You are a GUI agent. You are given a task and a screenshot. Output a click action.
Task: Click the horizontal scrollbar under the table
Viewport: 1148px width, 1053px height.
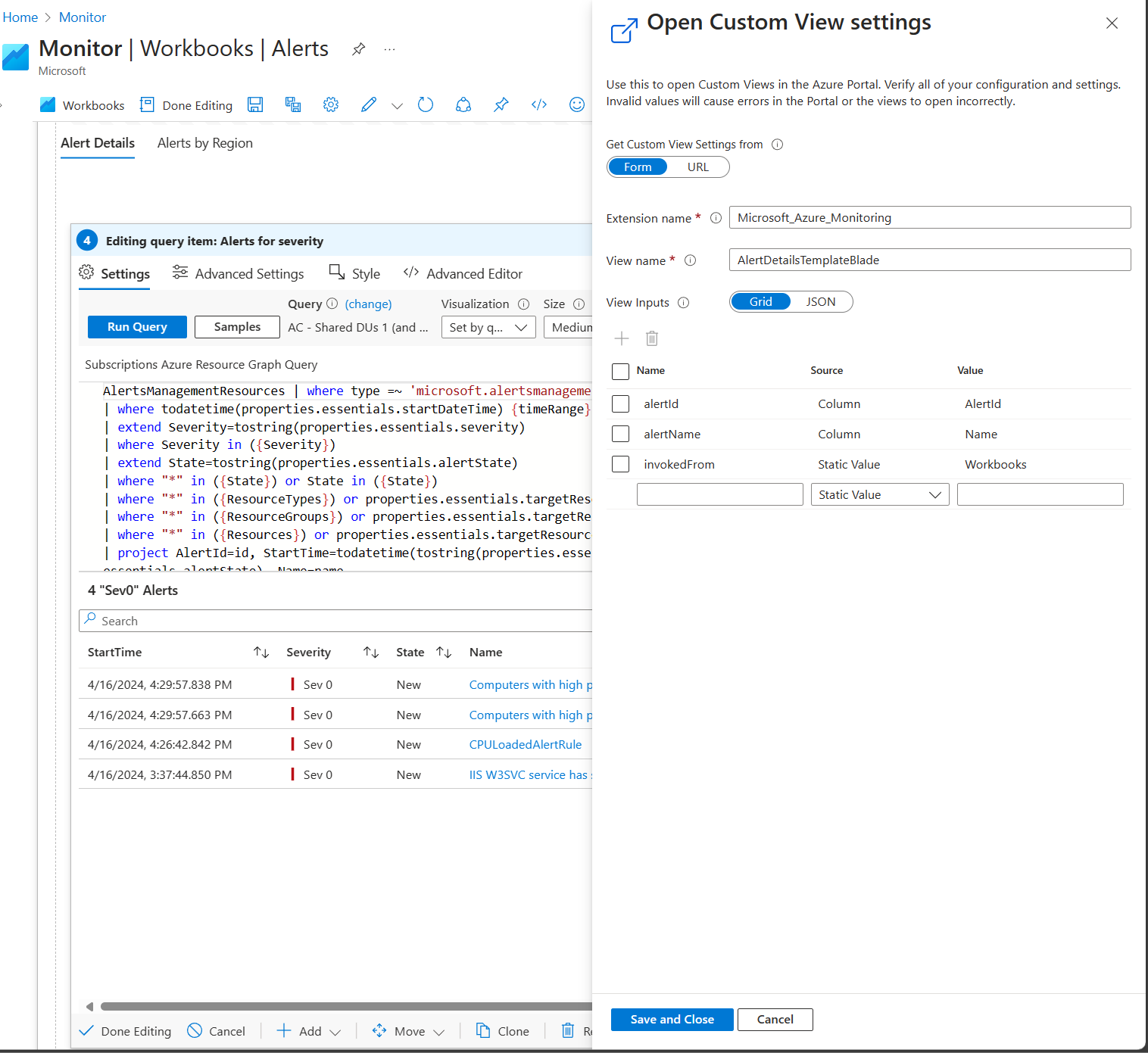(346, 1006)
